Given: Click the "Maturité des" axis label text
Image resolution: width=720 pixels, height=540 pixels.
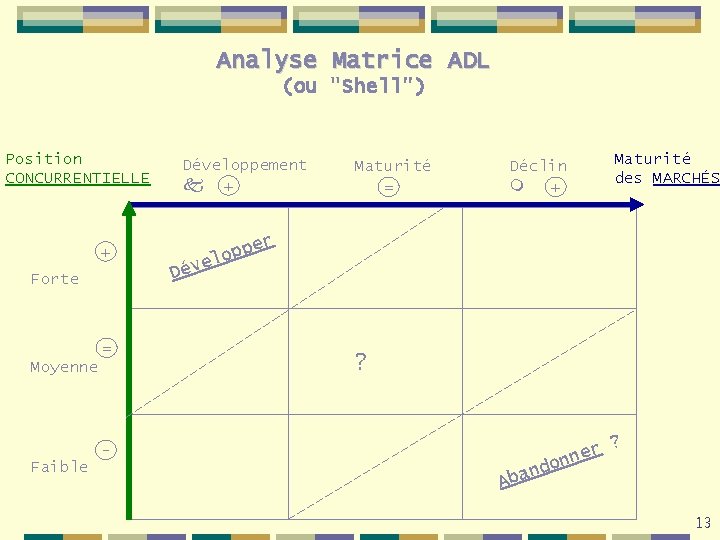Looking at the screenshot, I should tap(652, 168).
